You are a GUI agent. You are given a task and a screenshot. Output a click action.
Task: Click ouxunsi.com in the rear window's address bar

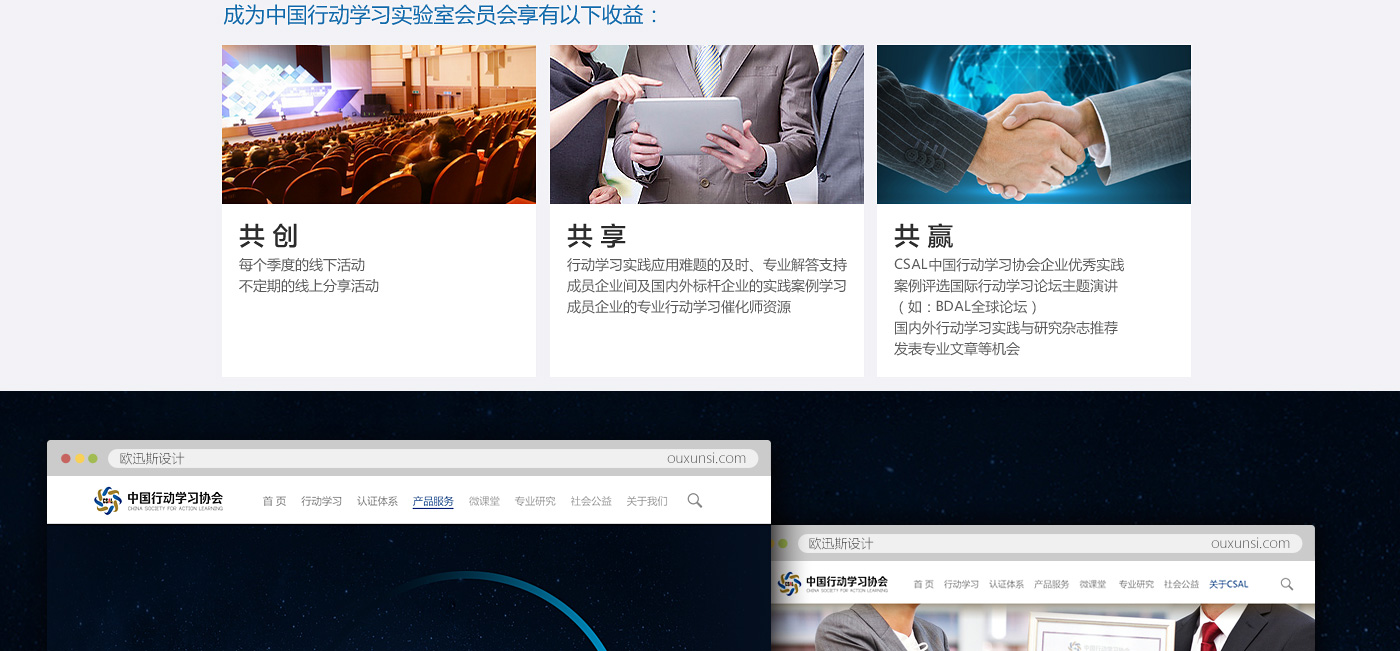[x=1251, y=543]
